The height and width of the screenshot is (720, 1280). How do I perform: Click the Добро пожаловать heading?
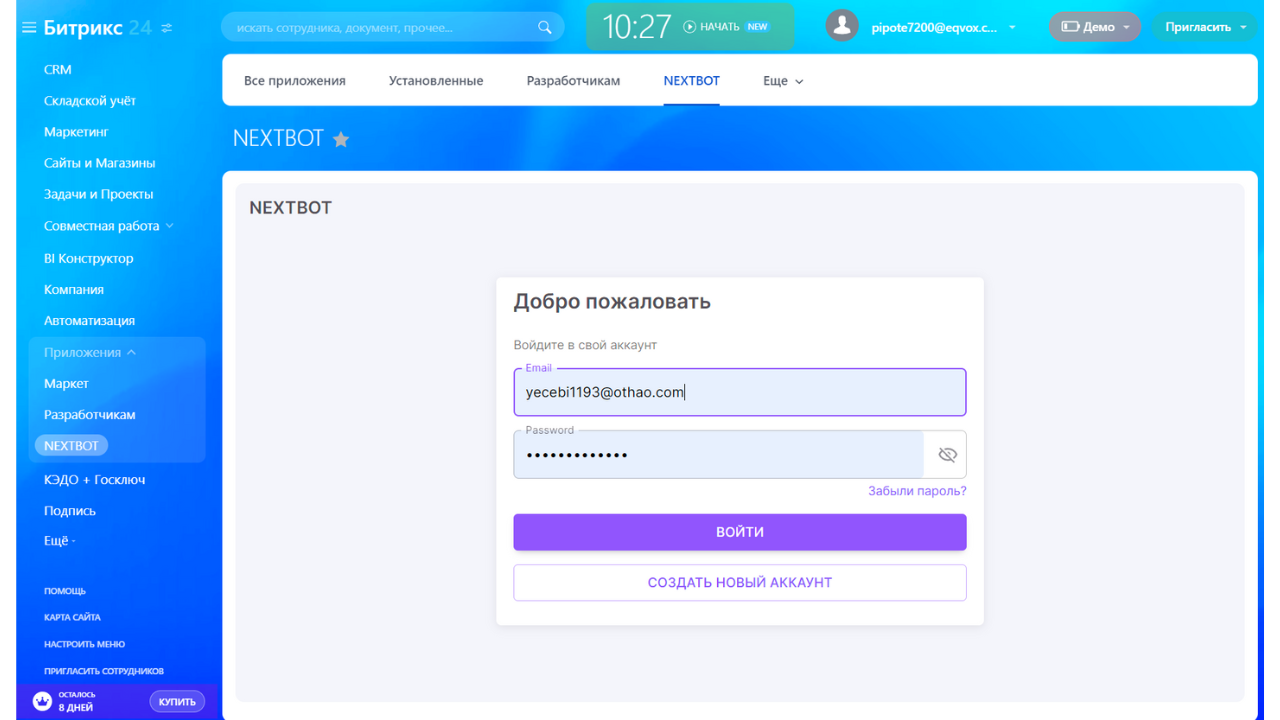click(x=612, y=302)
